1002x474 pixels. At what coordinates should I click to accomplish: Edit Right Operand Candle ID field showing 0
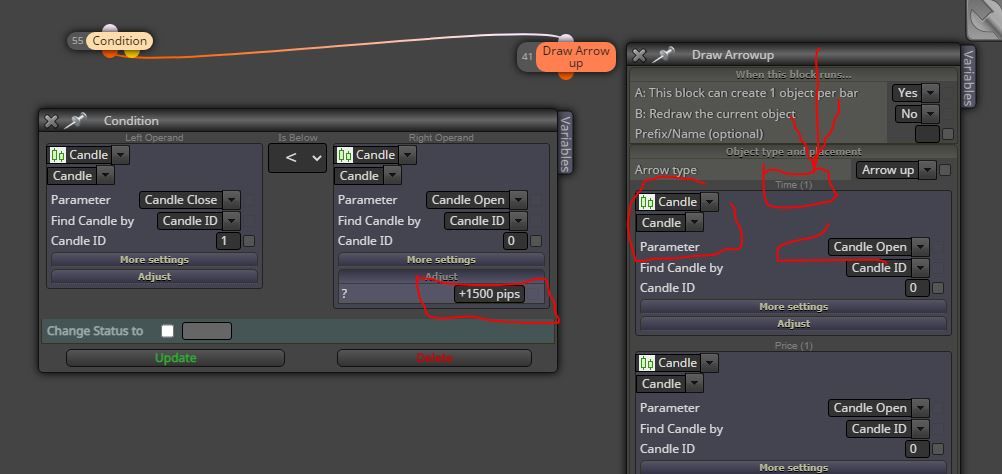(516, 241)
